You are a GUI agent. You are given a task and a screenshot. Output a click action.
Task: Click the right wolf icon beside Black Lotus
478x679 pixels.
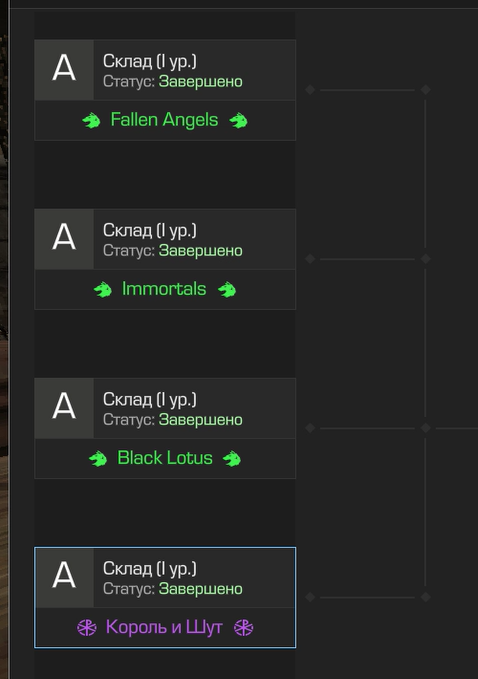[x=232, y=459]
